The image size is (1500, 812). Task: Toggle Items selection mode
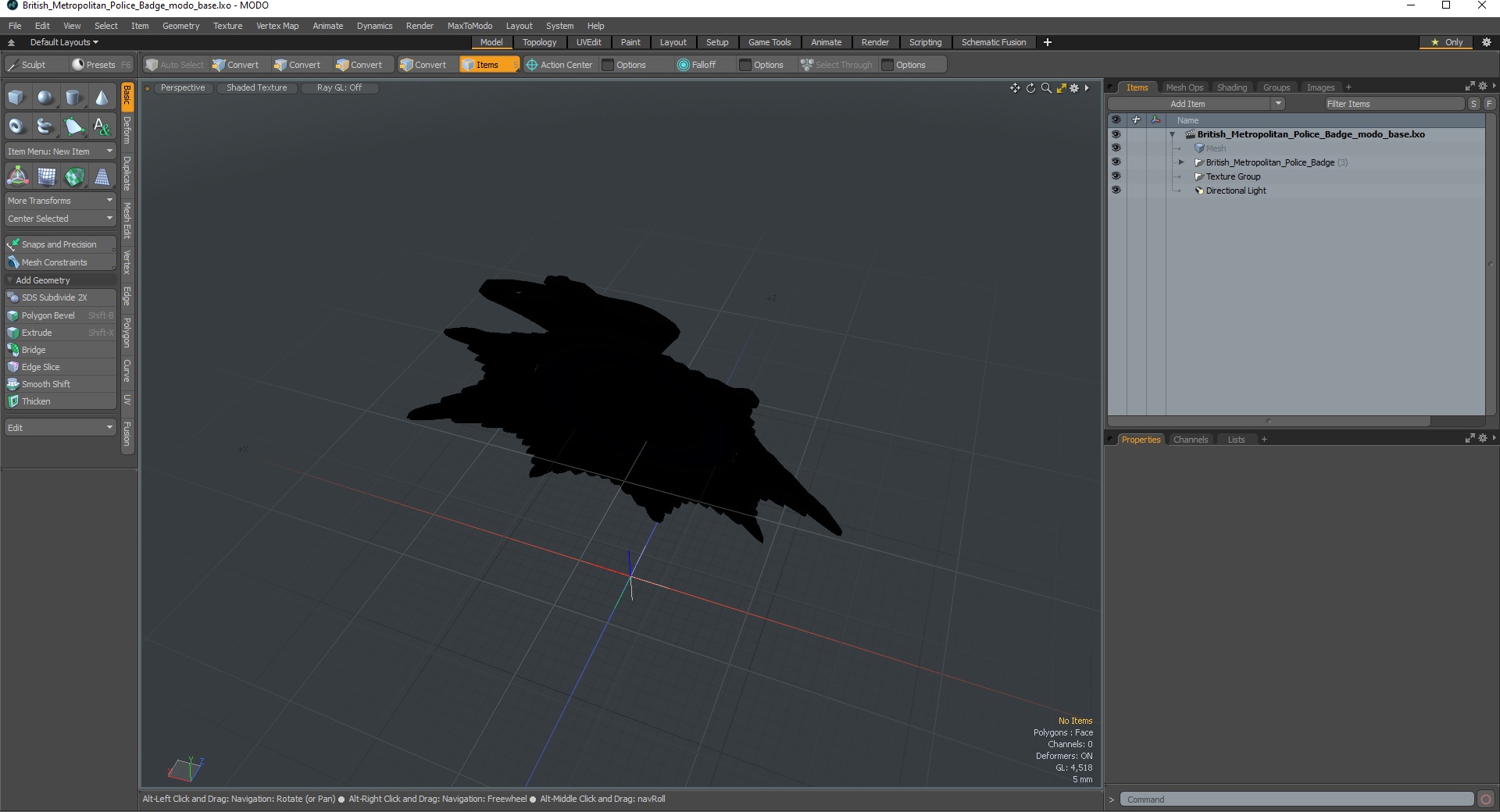[489, 65]
